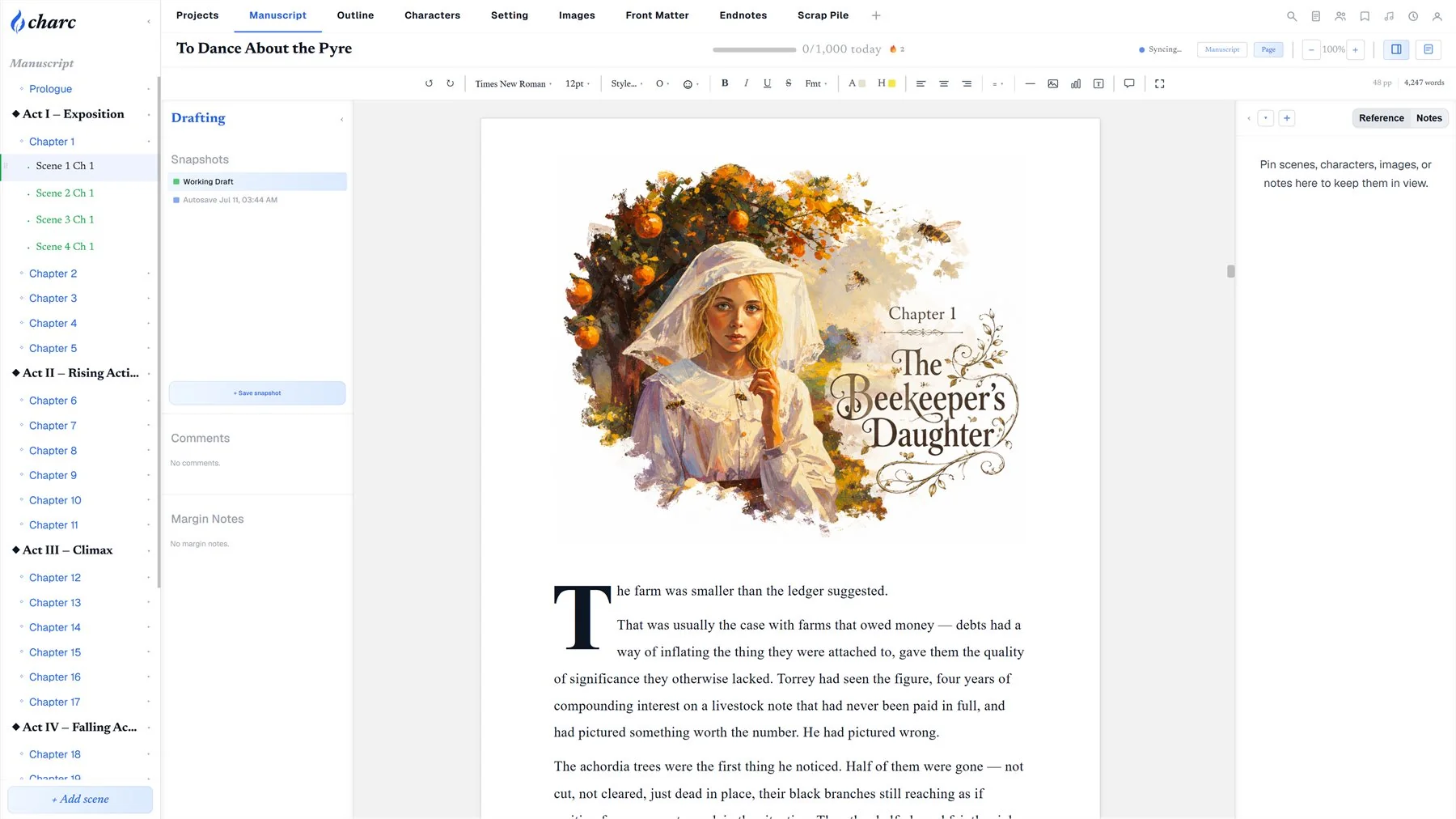This screenshot has height=819, width=1456.
Task: Insert a text box
Action: pyautogui.click(x=1098, y=83)
